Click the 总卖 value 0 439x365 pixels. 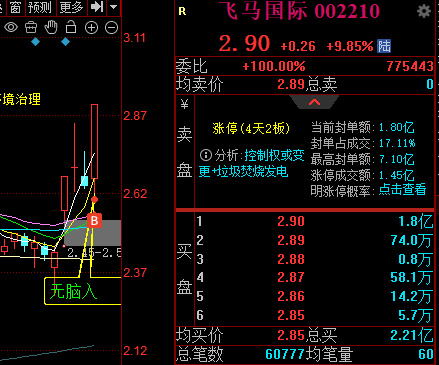point(430,84)
